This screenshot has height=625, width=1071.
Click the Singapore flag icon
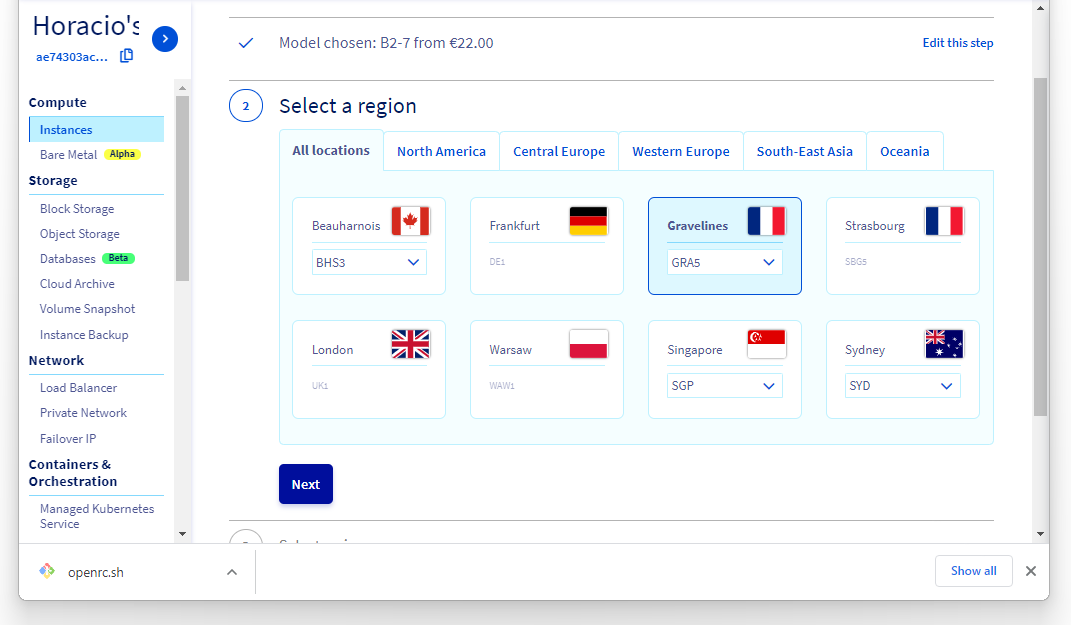[x=766, y=345]
